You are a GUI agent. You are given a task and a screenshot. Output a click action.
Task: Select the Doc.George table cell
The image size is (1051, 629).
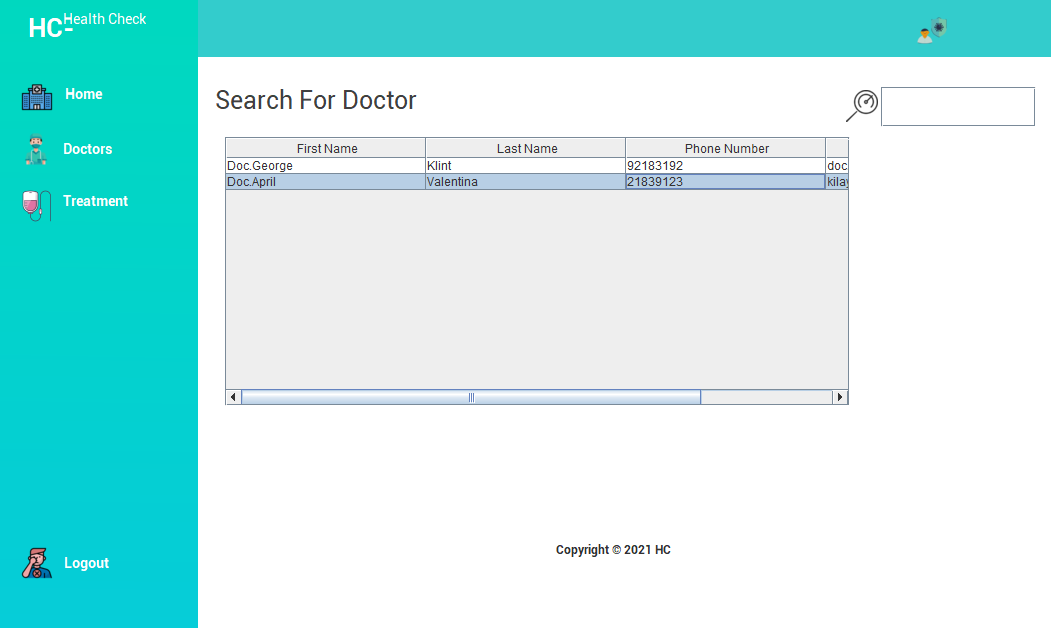(x=326, y=166)
